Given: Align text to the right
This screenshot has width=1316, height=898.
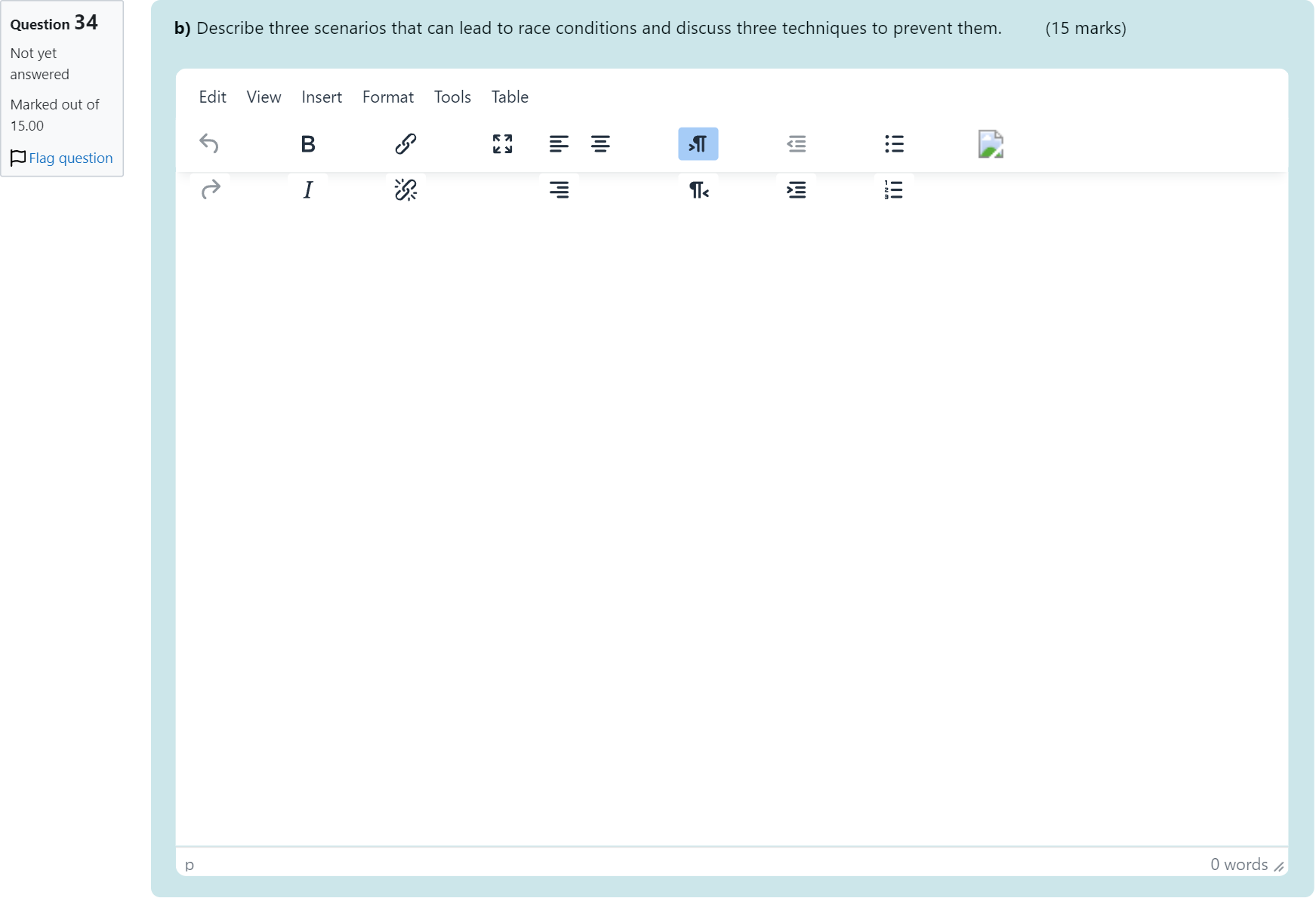Looking at the screenshot, I should point(559,189).
